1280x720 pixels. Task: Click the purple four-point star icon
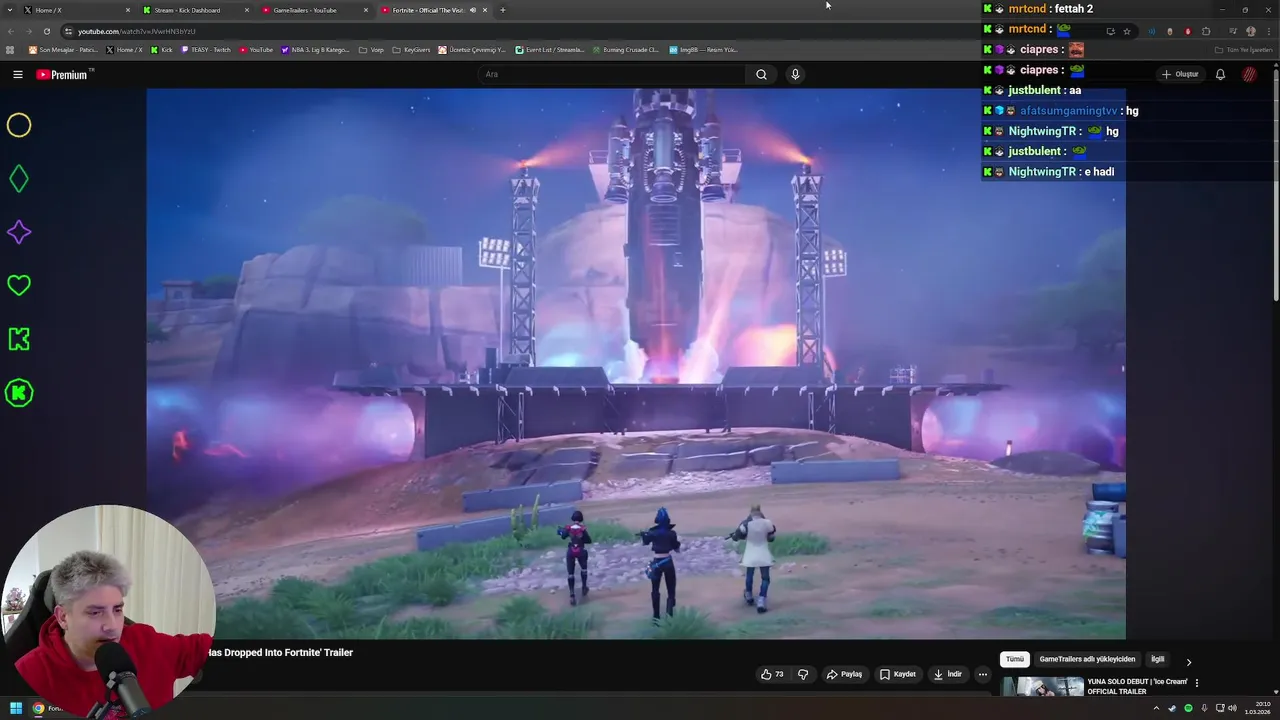click(19, 232)
